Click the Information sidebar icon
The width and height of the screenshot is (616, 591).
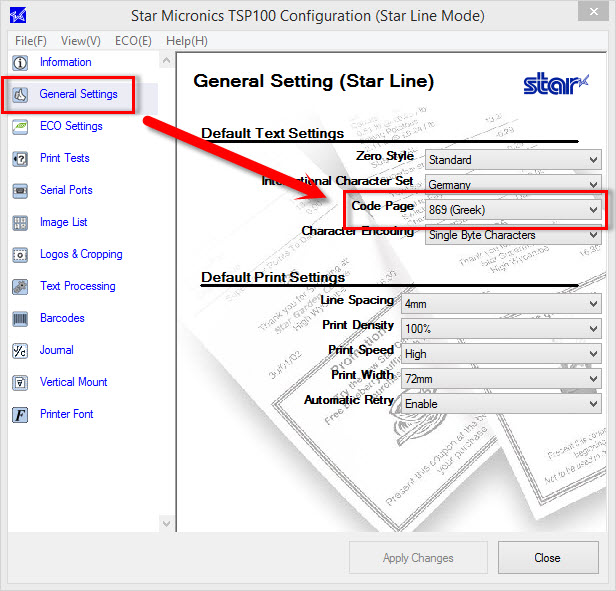click(x=20, y=63)
